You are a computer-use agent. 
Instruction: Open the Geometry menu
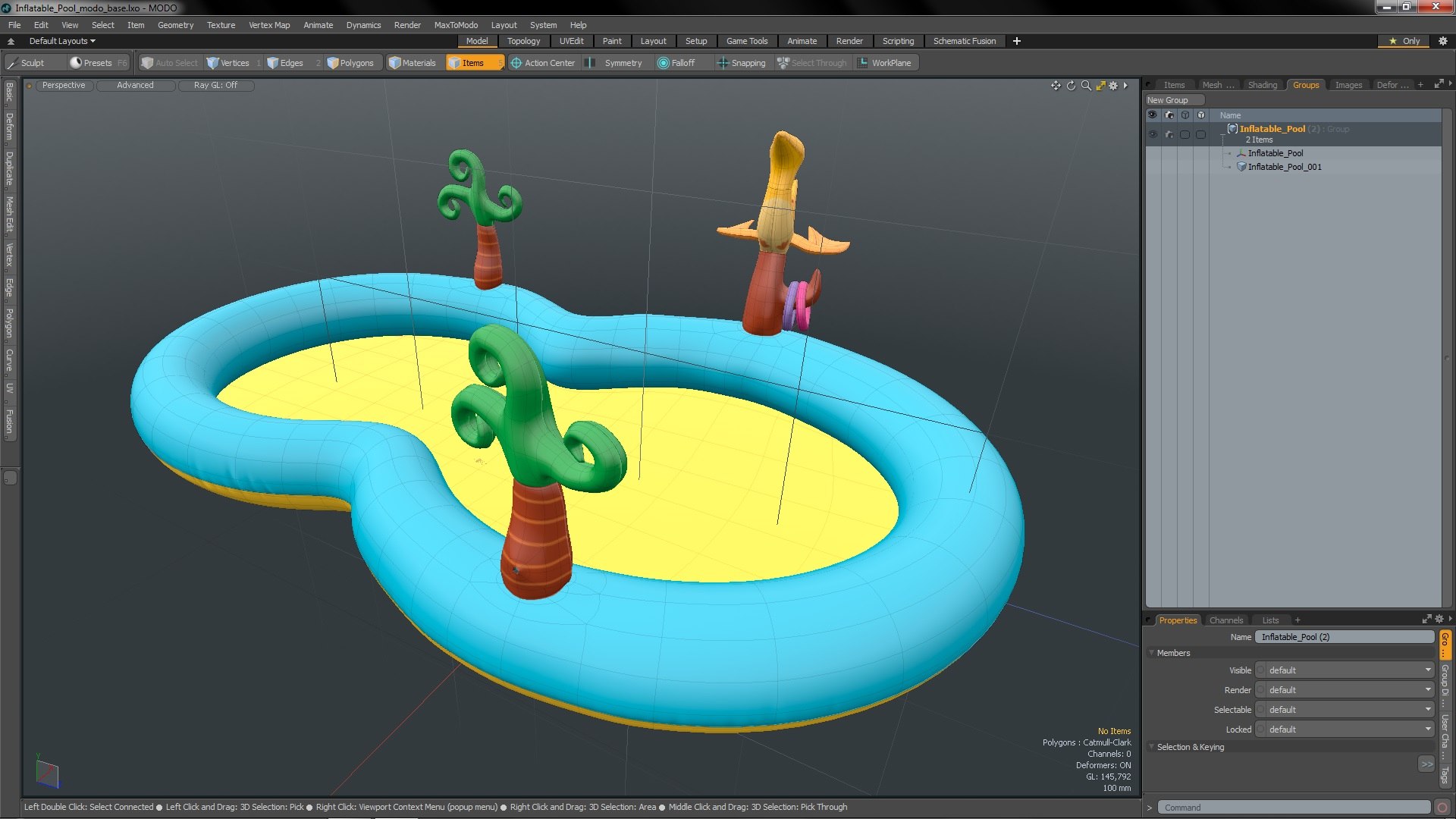click(x=175, y=25)
